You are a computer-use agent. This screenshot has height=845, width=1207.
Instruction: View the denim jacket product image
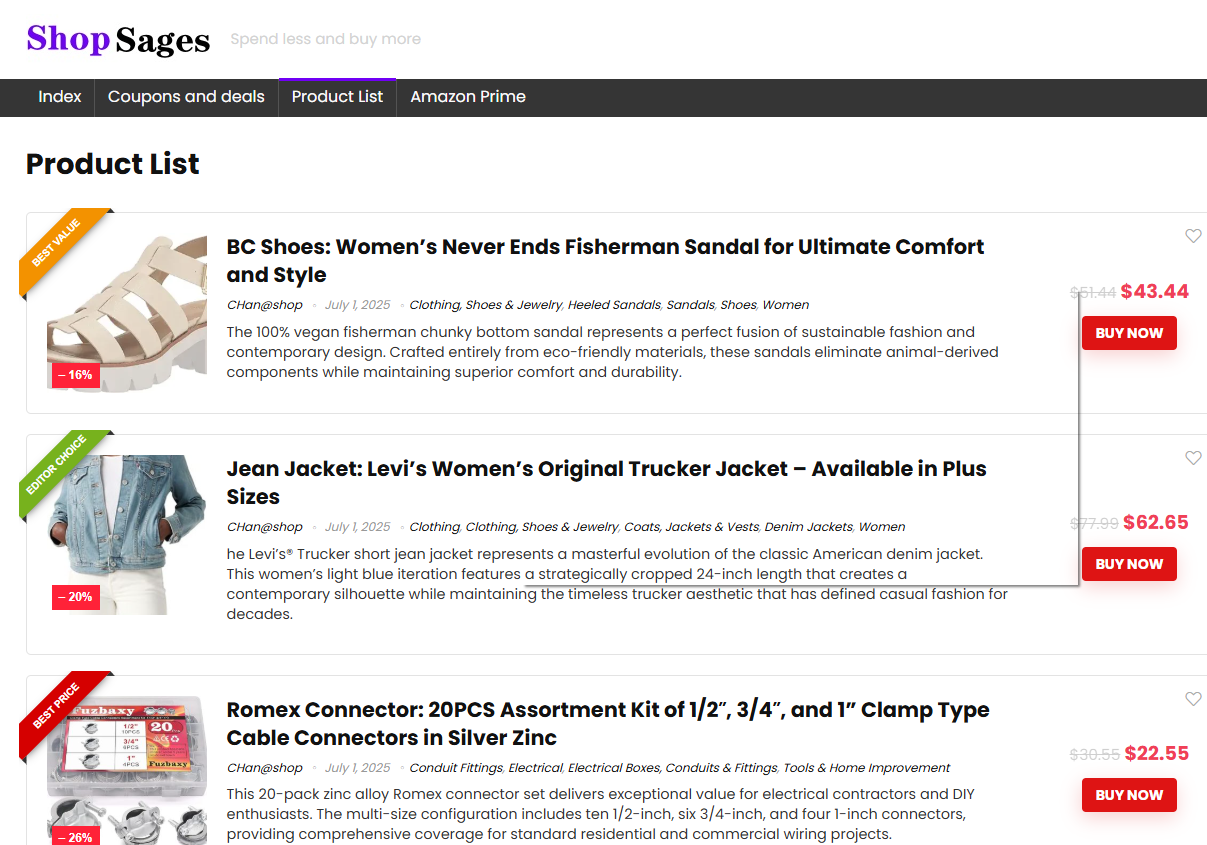127,535
